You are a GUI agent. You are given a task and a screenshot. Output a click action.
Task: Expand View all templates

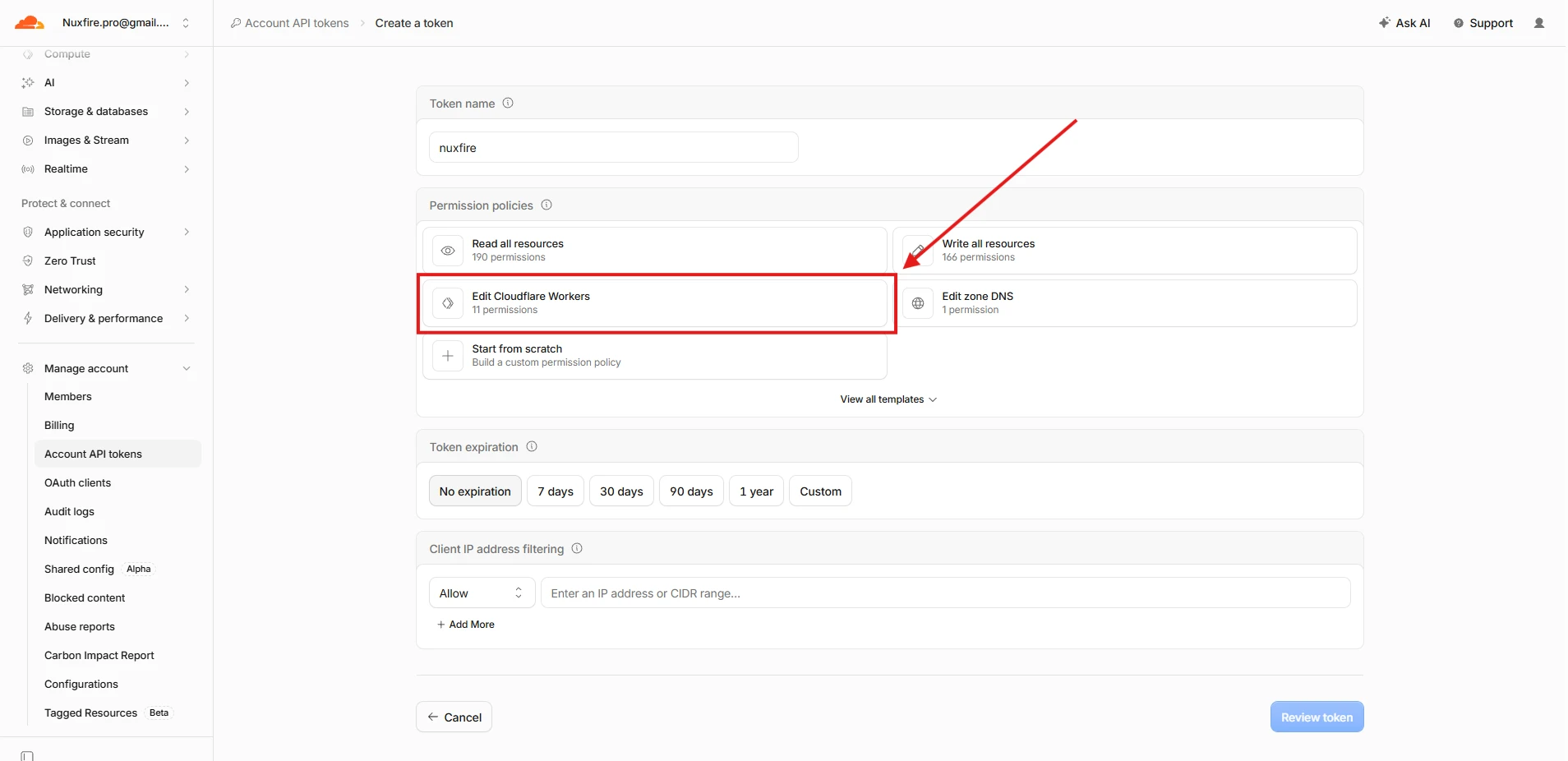pos(888,399)
